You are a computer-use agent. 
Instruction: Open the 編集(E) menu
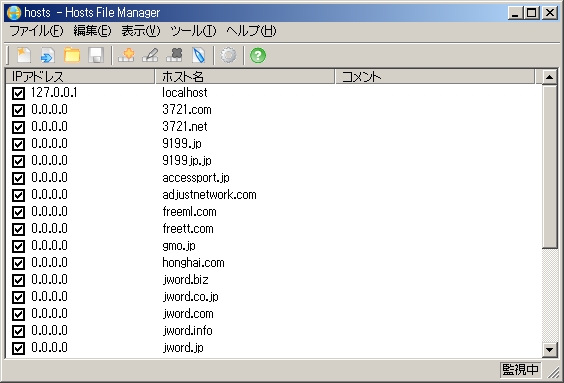pos(92,31)
